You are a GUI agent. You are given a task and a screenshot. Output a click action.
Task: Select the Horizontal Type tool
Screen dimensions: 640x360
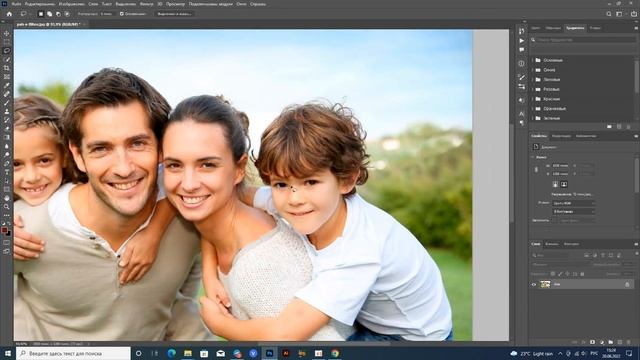pyautogui.click(x=7, y=172)
